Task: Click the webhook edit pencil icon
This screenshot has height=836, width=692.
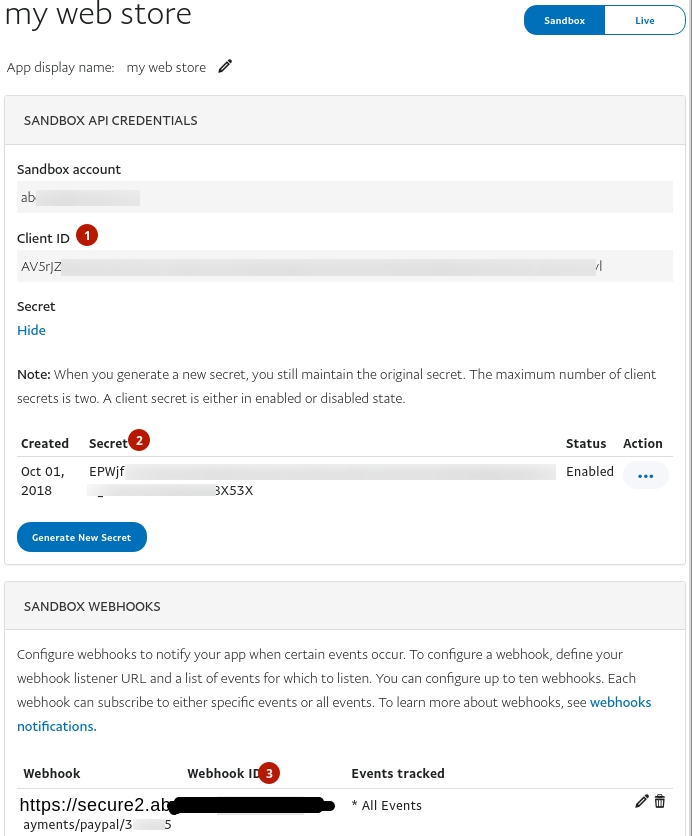Action: tap(642, 801)
